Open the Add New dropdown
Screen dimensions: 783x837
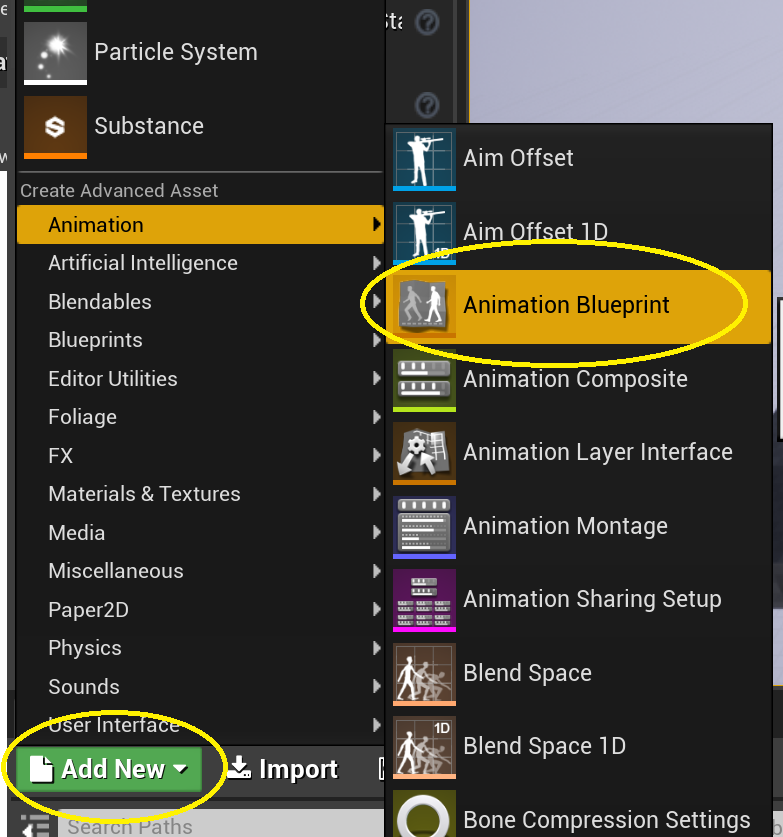[x=109, y=769]
